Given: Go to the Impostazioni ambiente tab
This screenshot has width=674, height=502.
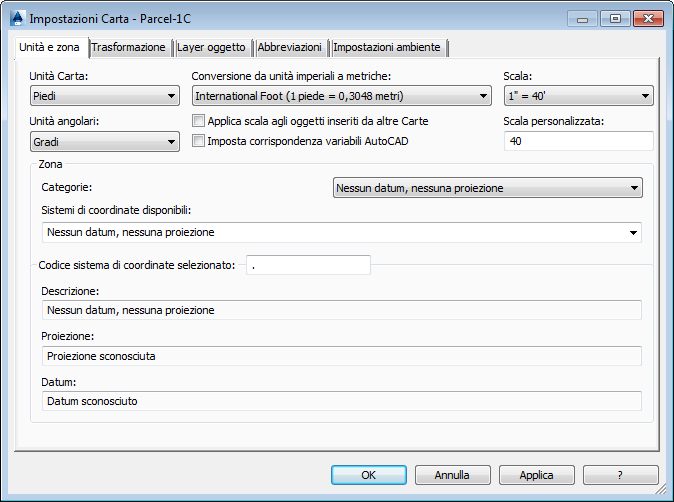Looking at the screenshot, I should coord(386,47).
